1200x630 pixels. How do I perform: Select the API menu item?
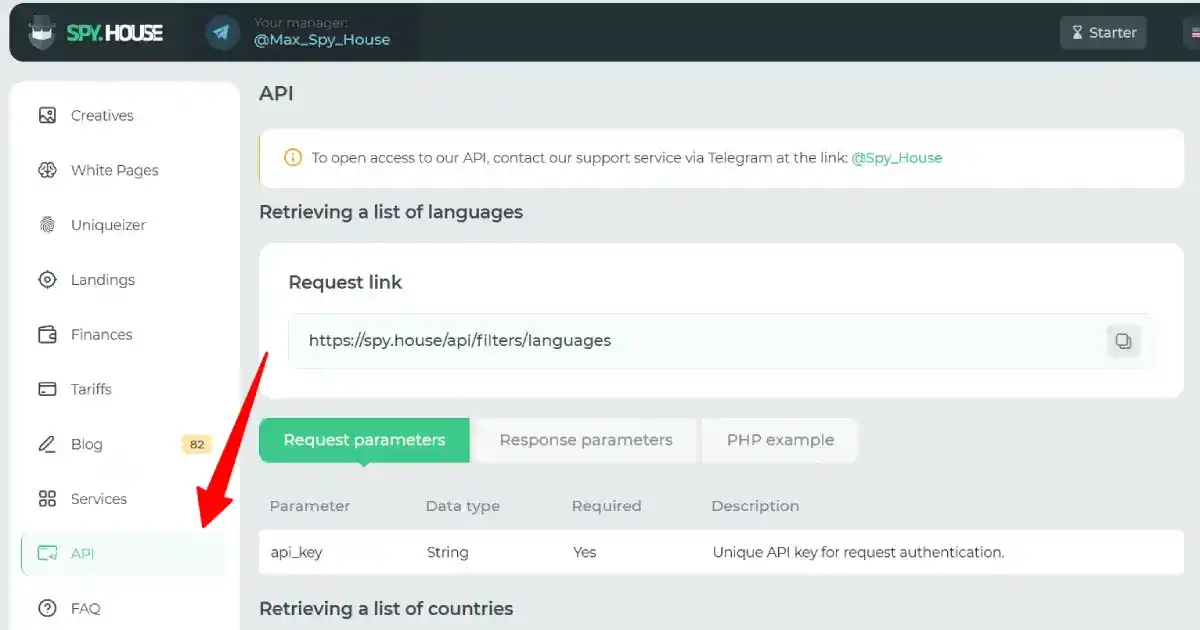coord(124,553)
